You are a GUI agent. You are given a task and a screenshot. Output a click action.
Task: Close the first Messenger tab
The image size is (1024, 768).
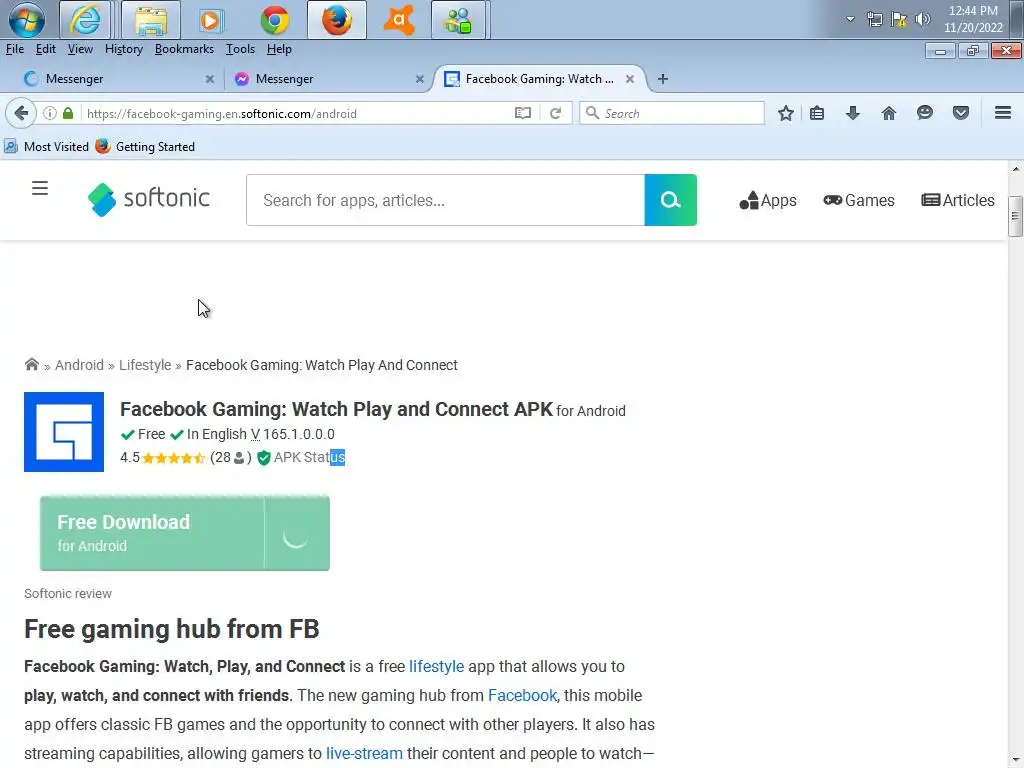click(x=210, y=79)
